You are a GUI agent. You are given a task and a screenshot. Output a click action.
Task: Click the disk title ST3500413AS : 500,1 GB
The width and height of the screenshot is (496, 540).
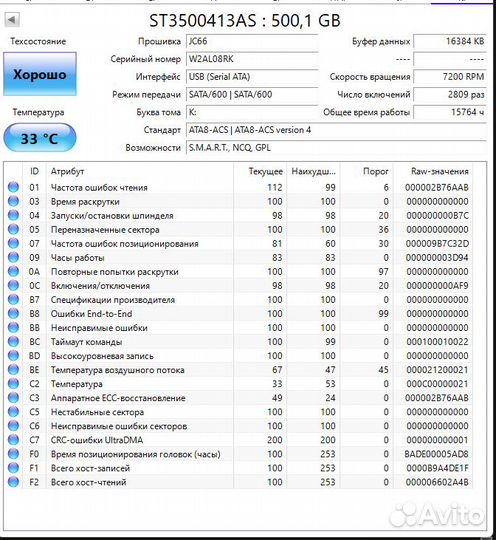pos(245,21)
